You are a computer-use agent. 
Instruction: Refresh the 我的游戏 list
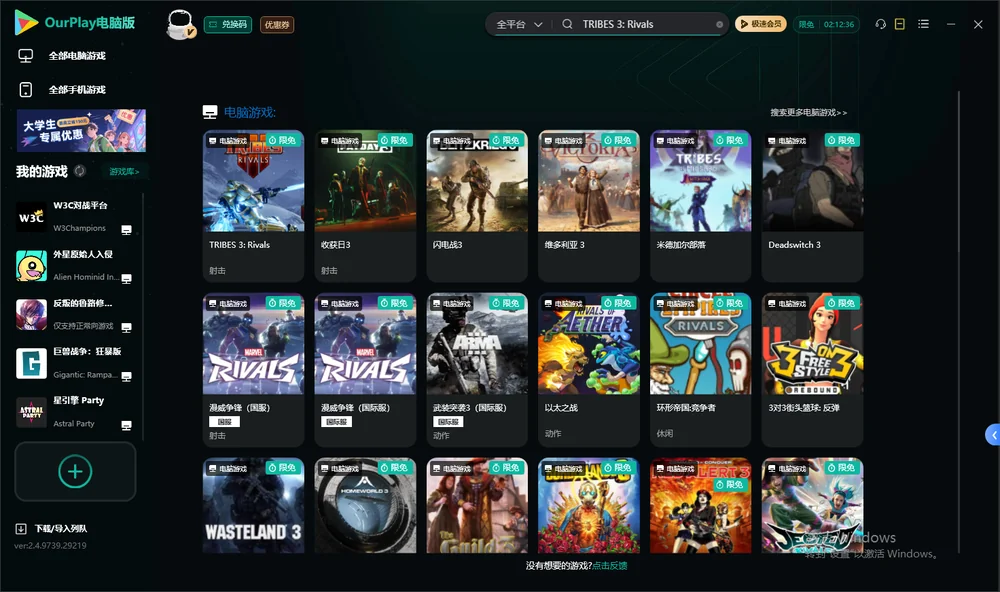click(x=80, y=171)
